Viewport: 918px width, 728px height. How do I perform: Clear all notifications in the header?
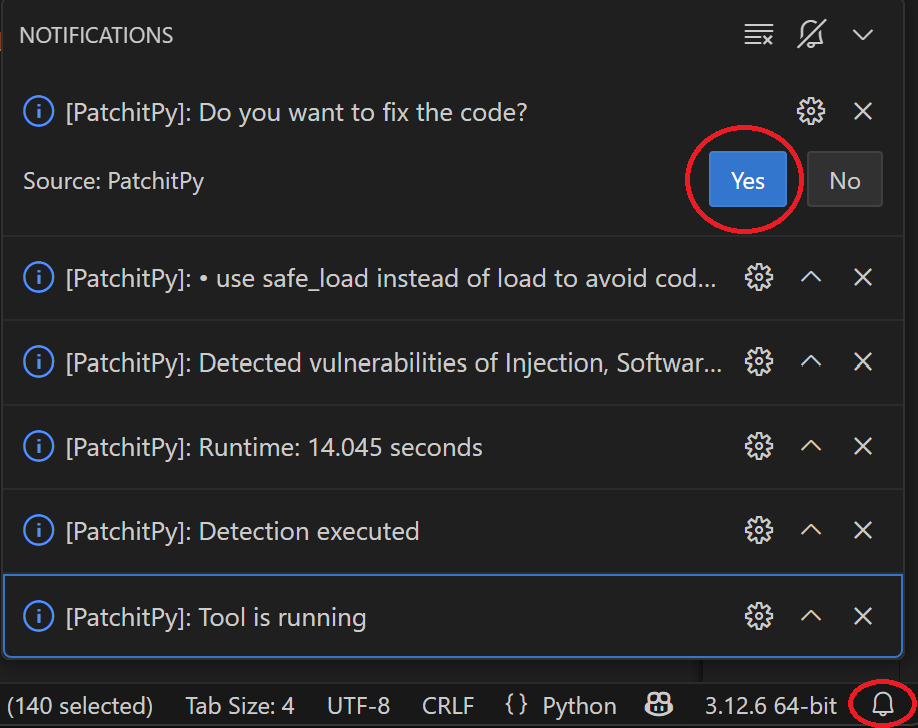(x=759, y=35)
